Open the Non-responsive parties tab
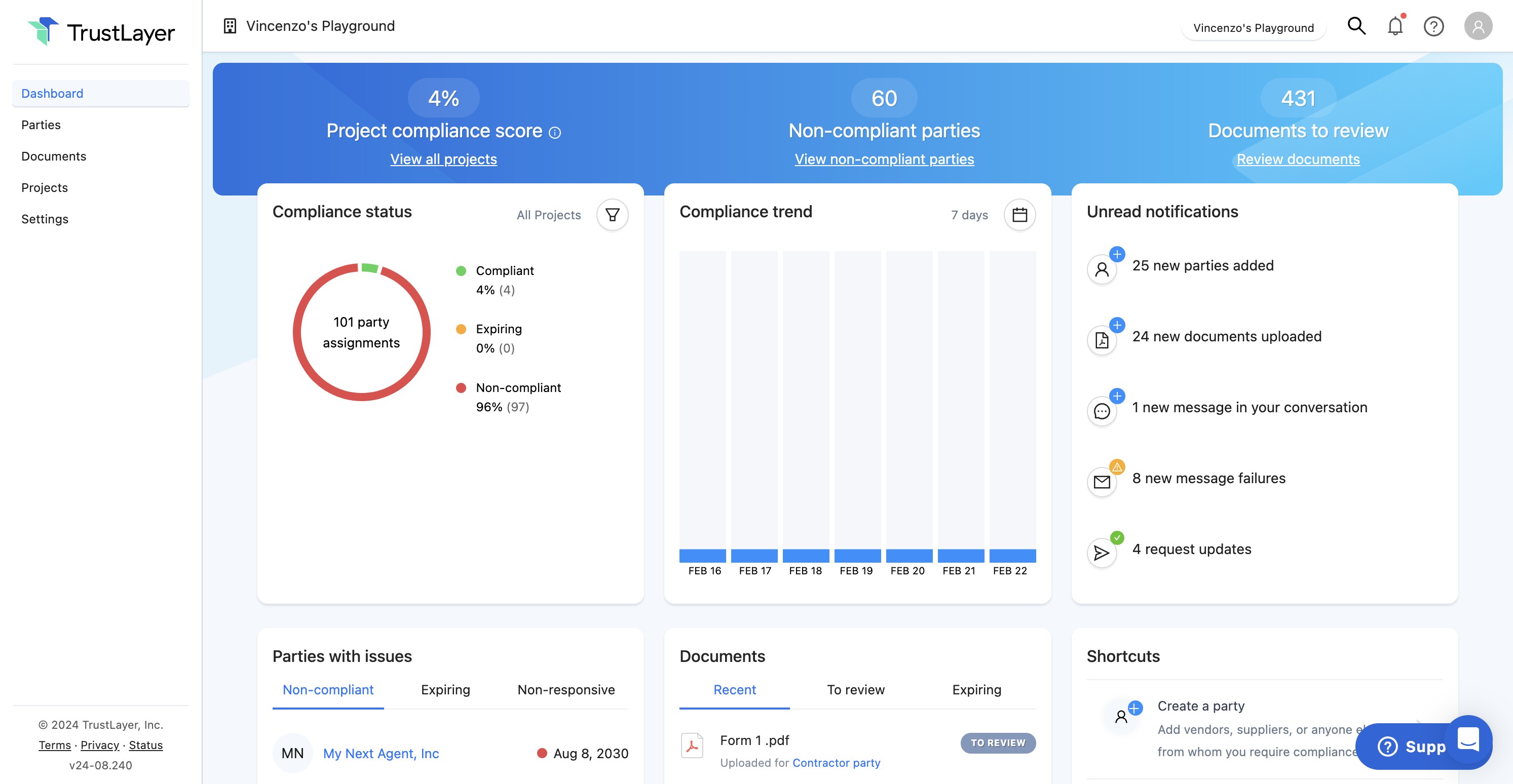 [565, 689]
